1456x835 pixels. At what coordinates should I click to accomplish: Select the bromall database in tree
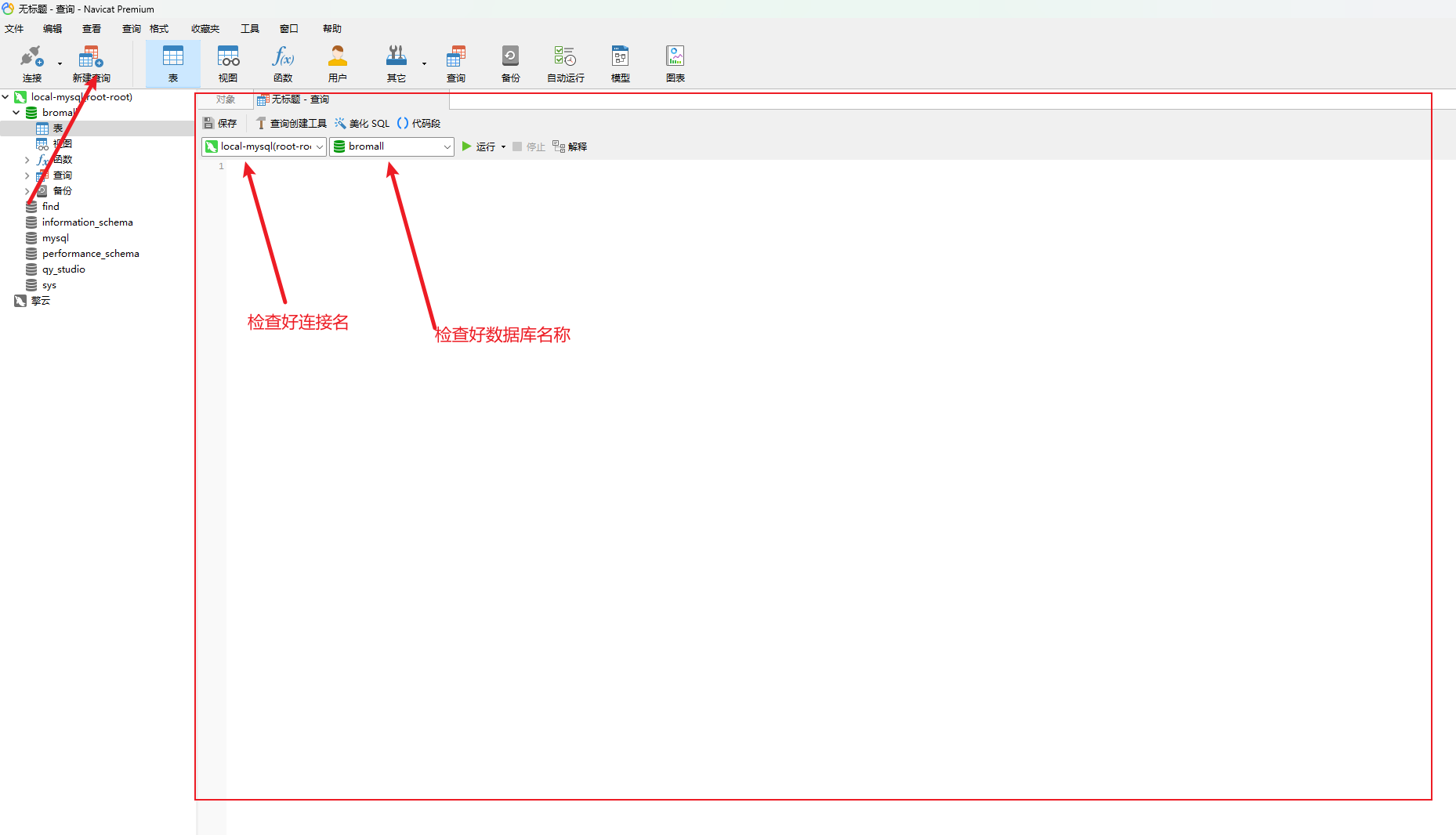point(60,113)
